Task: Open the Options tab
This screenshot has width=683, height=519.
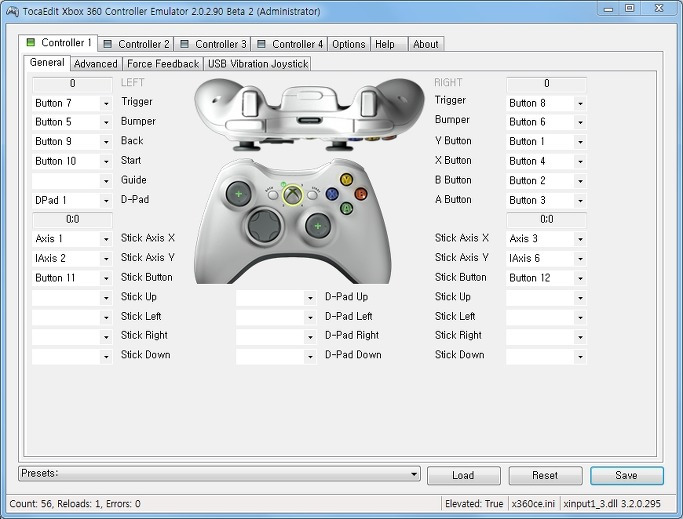Action: [348, 44]
